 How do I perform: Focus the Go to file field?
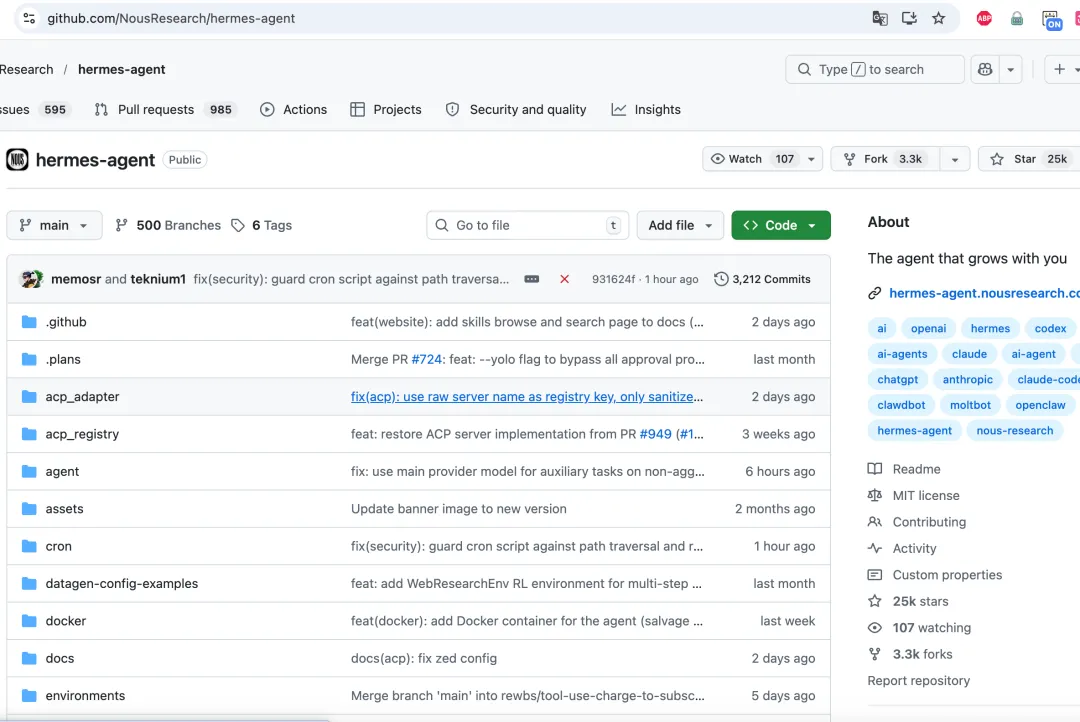coord(528,225)
